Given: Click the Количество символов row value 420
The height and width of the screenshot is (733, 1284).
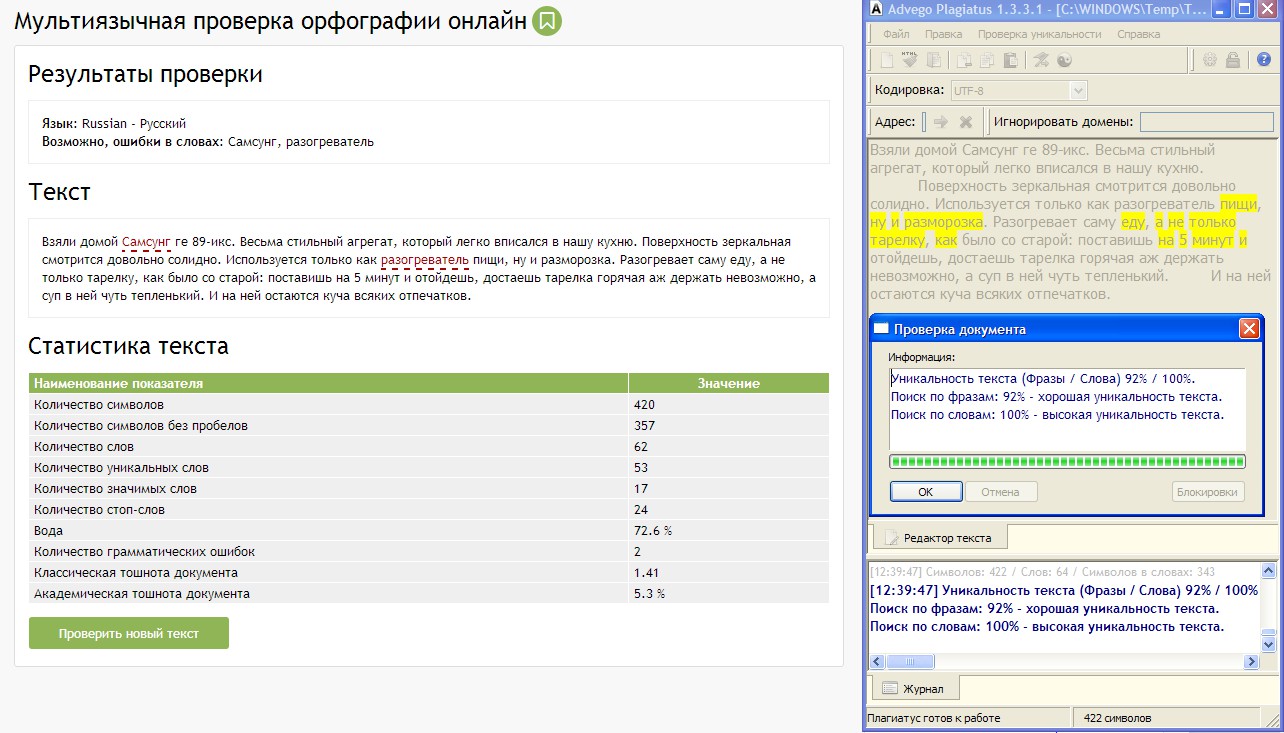Looking at the screenshot, I should (x=644, y=405).
